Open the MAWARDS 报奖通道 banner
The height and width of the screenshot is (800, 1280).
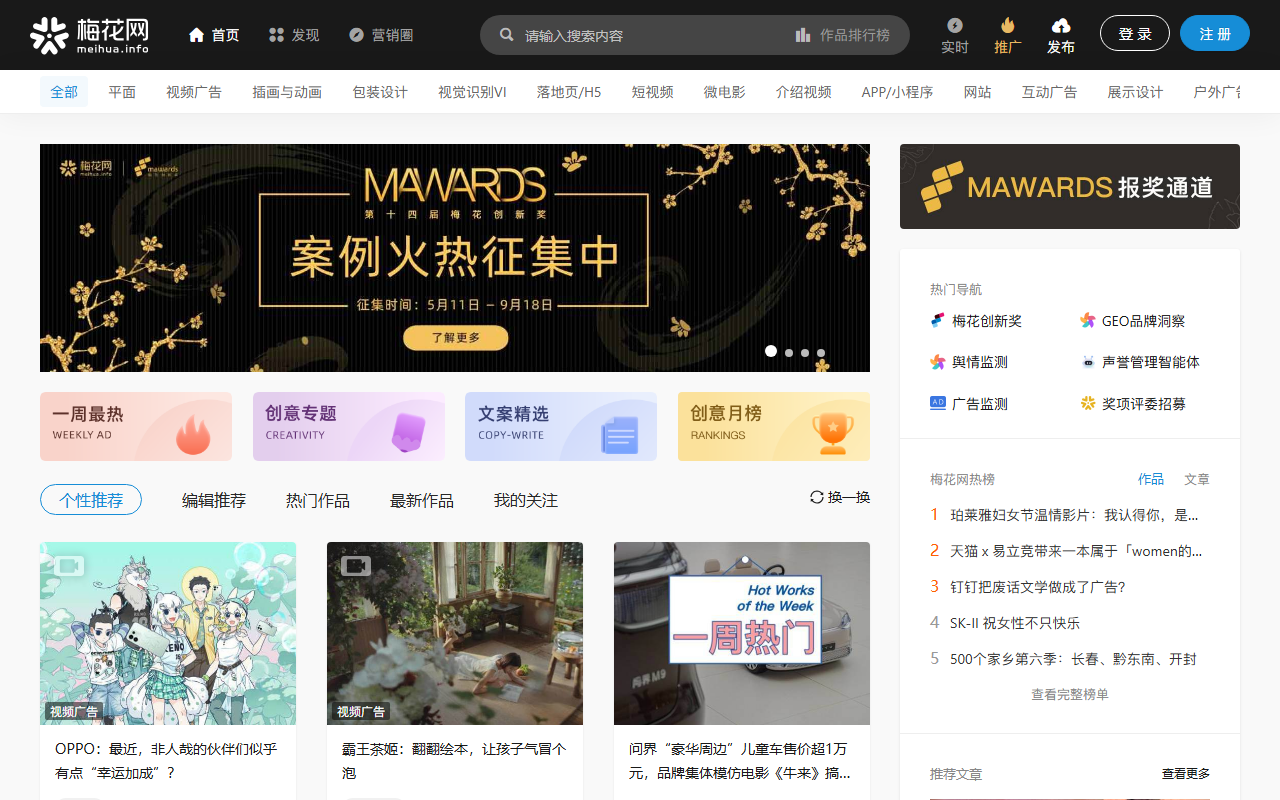[1070, 186]
